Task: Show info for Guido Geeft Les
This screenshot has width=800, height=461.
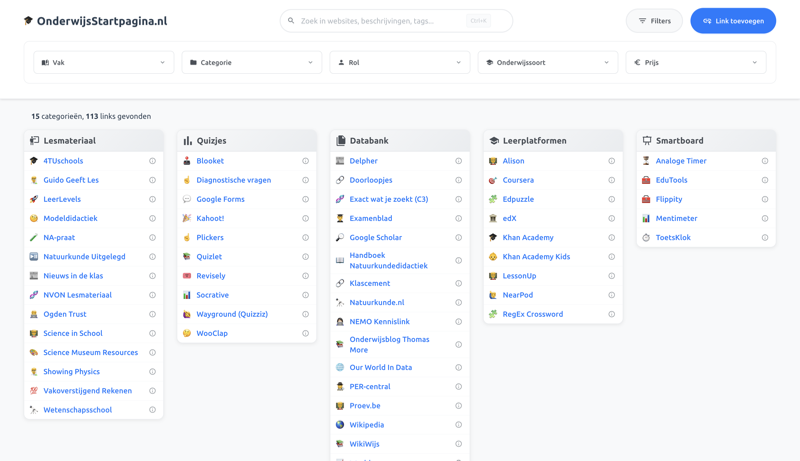Action: [x=152, y=180]
